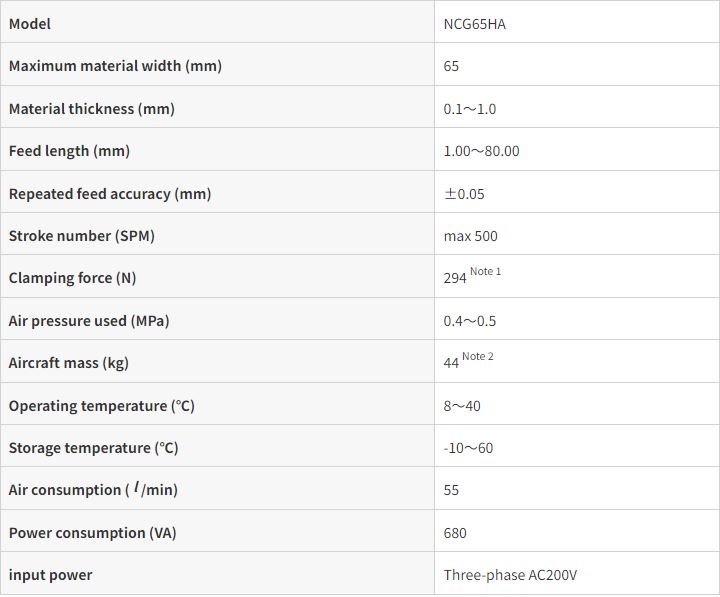The image size is (720, 597).
Task: Select the NCG65HA model value
Action: pos(475,24)
